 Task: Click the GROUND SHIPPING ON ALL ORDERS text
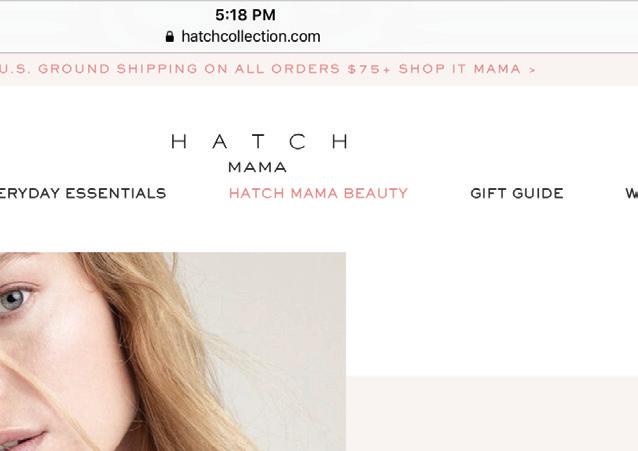(x=189, y=69)
